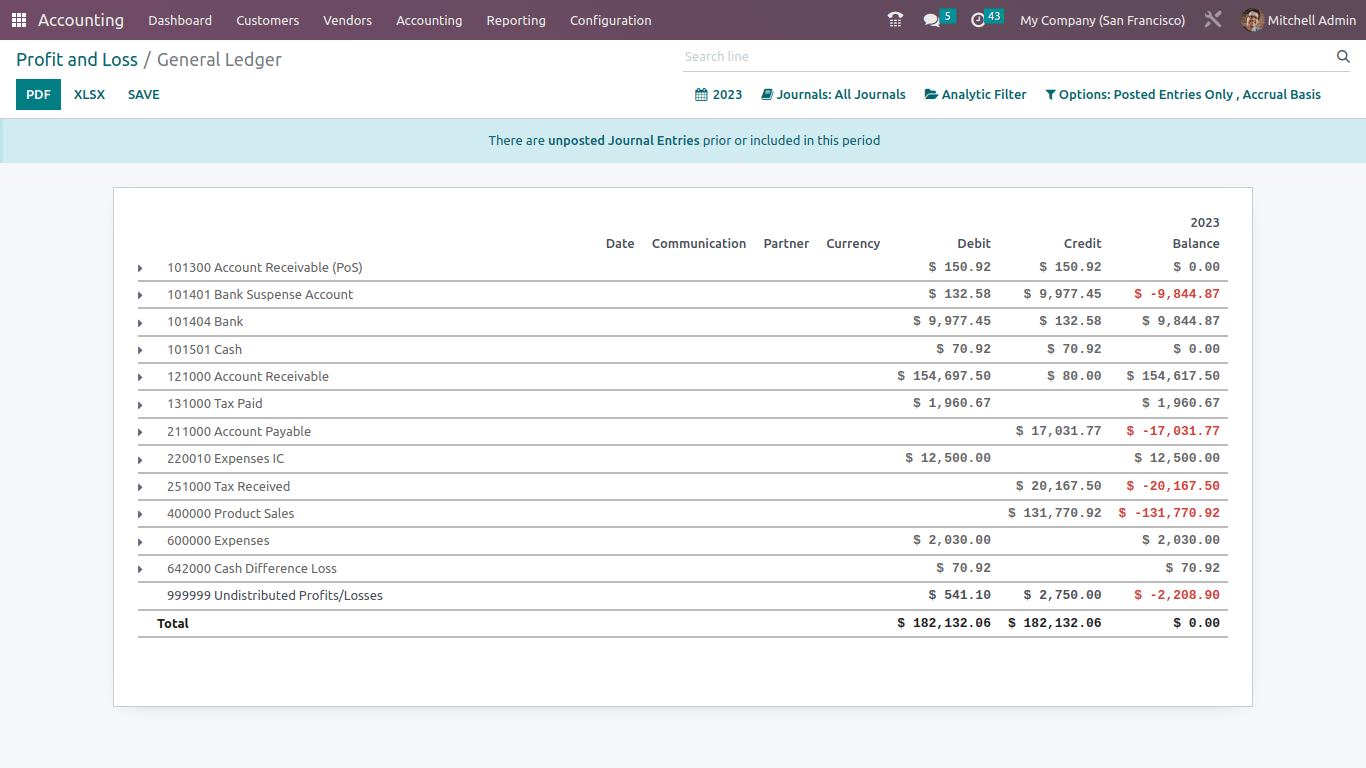Image resolution: width=1366 pixels, height=768 pixels.
Task: Click the Accounting app title
Action: (x=81, y=20)
